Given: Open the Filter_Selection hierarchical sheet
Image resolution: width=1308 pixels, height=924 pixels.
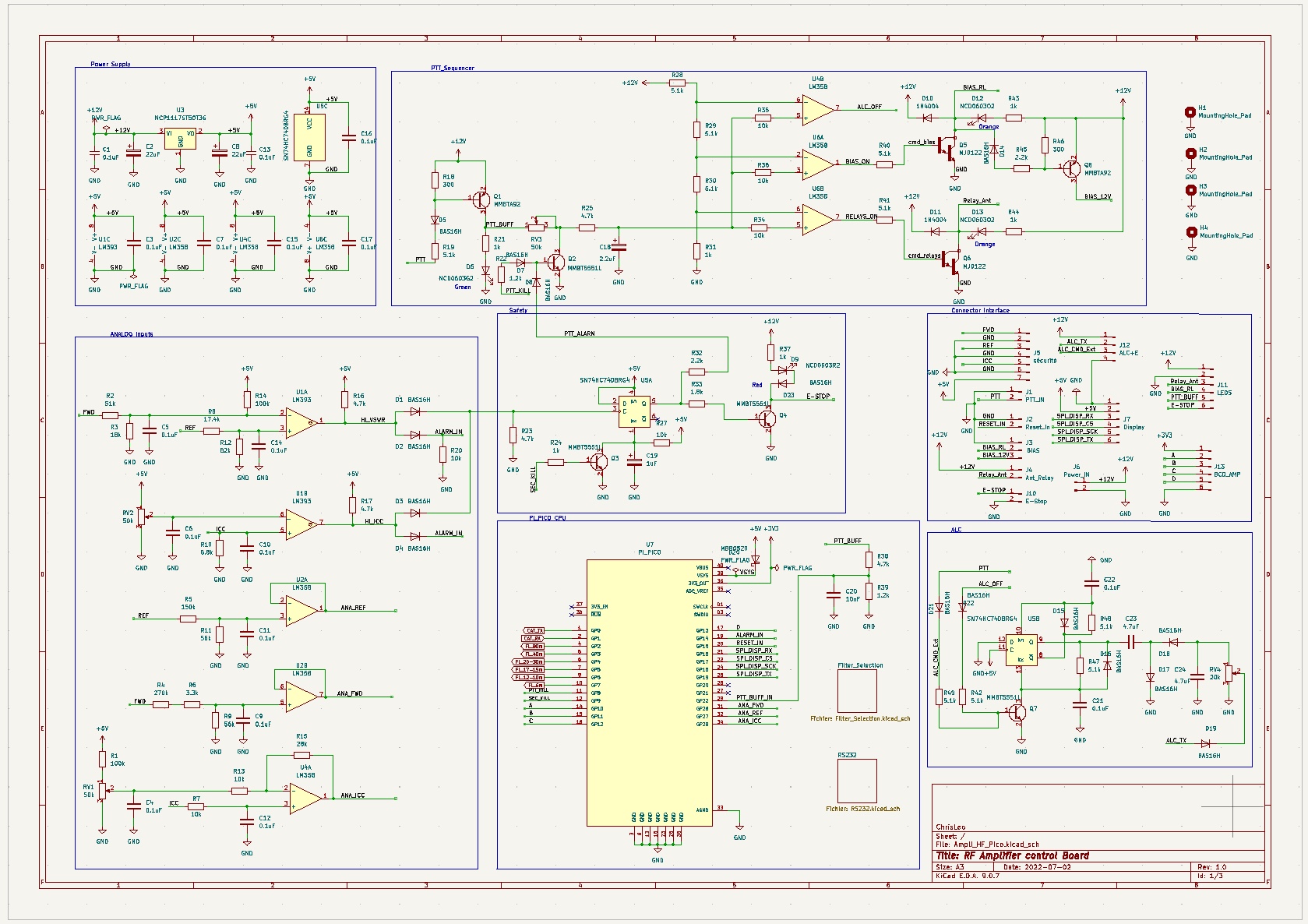Looking at the screenshot, I should [856, 690].
